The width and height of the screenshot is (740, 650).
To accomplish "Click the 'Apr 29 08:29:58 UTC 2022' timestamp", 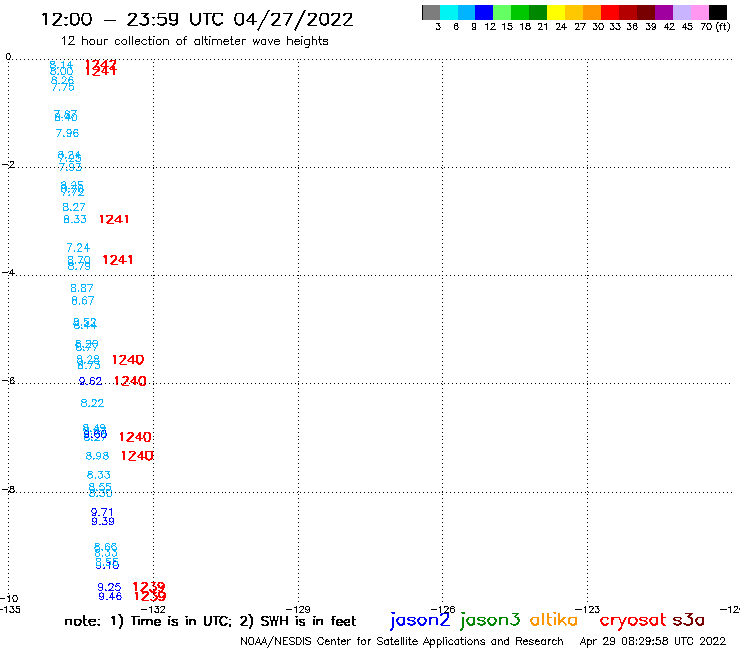I will (x=653, y=641).
